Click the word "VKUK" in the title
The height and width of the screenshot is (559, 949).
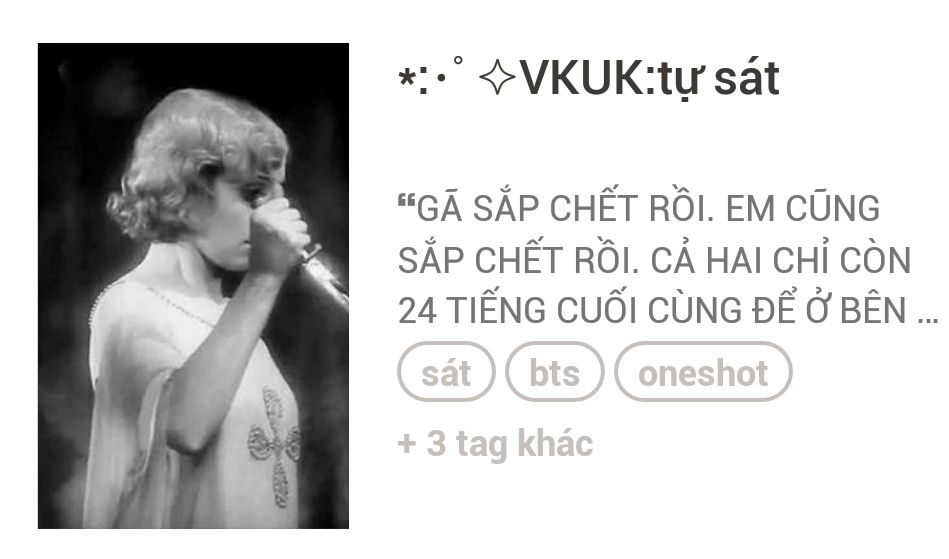(583, 79)
